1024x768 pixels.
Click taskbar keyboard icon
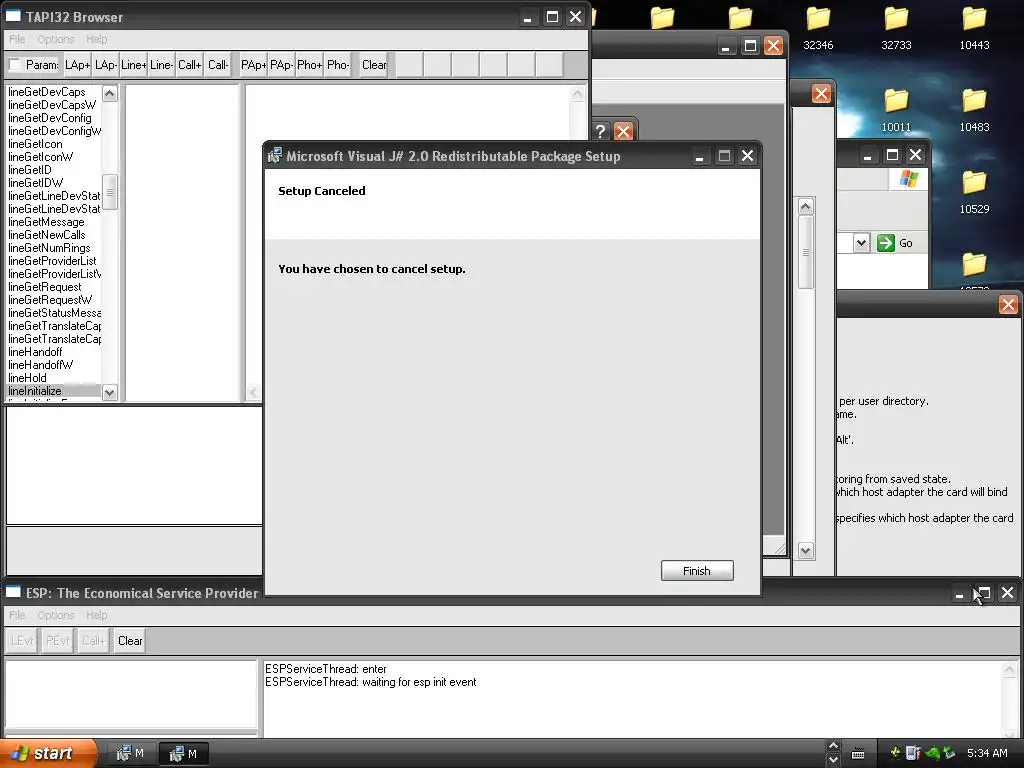858,754
